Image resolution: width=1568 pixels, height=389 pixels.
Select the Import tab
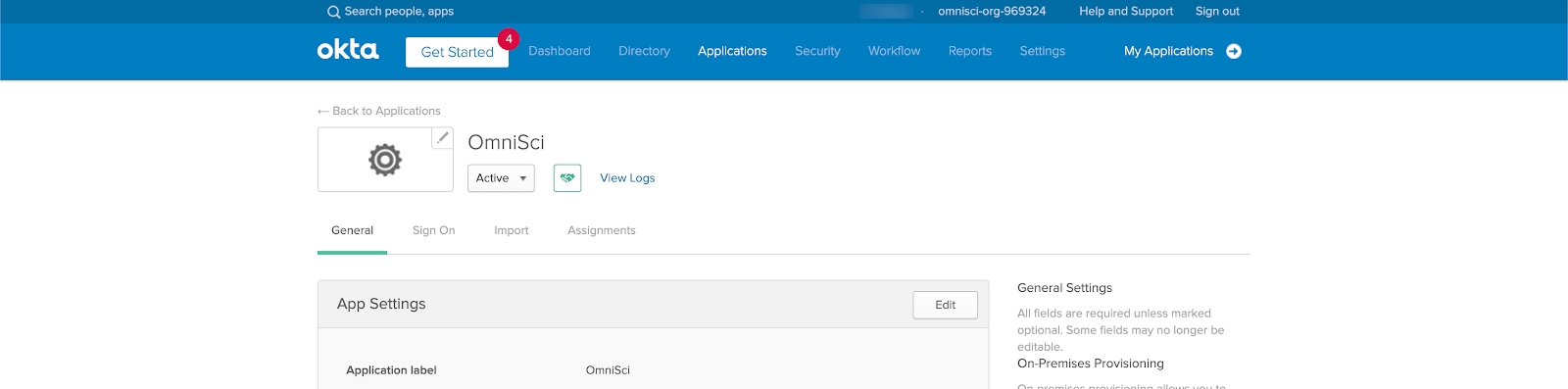(512, 230)
